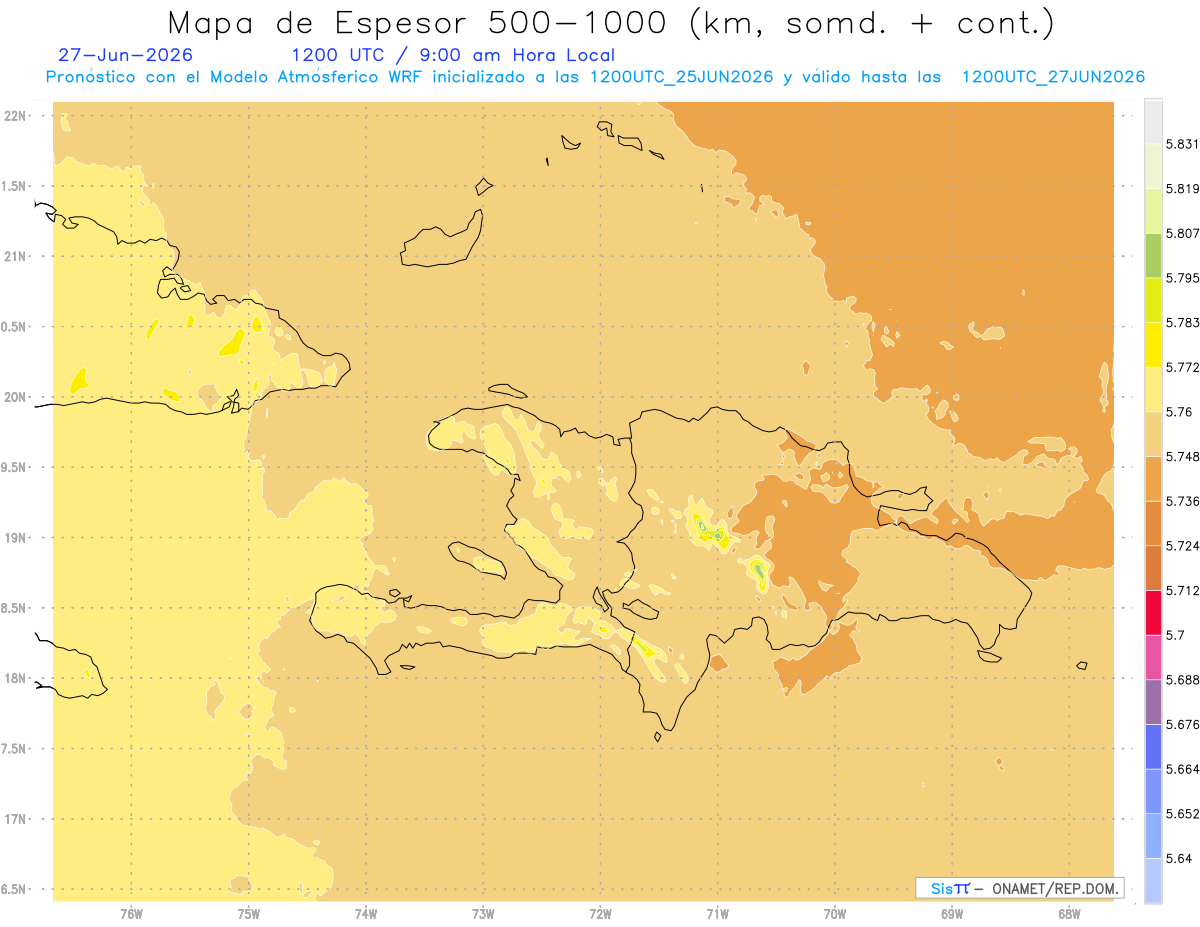This screenshot has height=927, width=1200.
Task: Click the latitude label 20N
Action: point(16,397)
